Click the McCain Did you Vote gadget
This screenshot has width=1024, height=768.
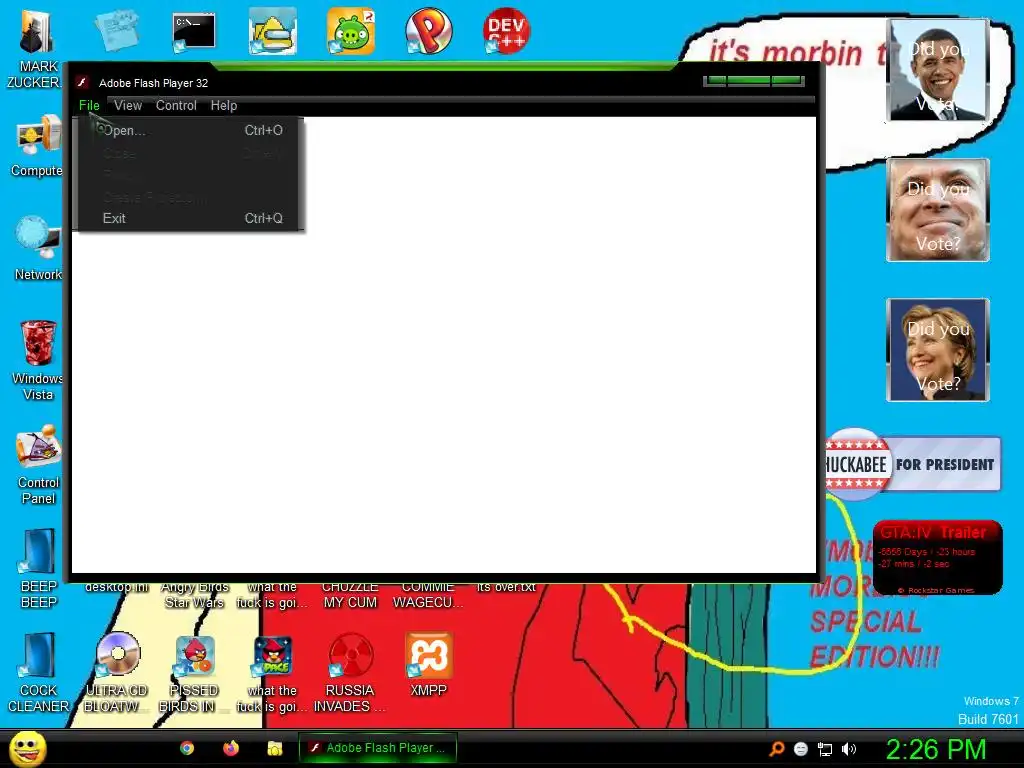tap(938, 210)
